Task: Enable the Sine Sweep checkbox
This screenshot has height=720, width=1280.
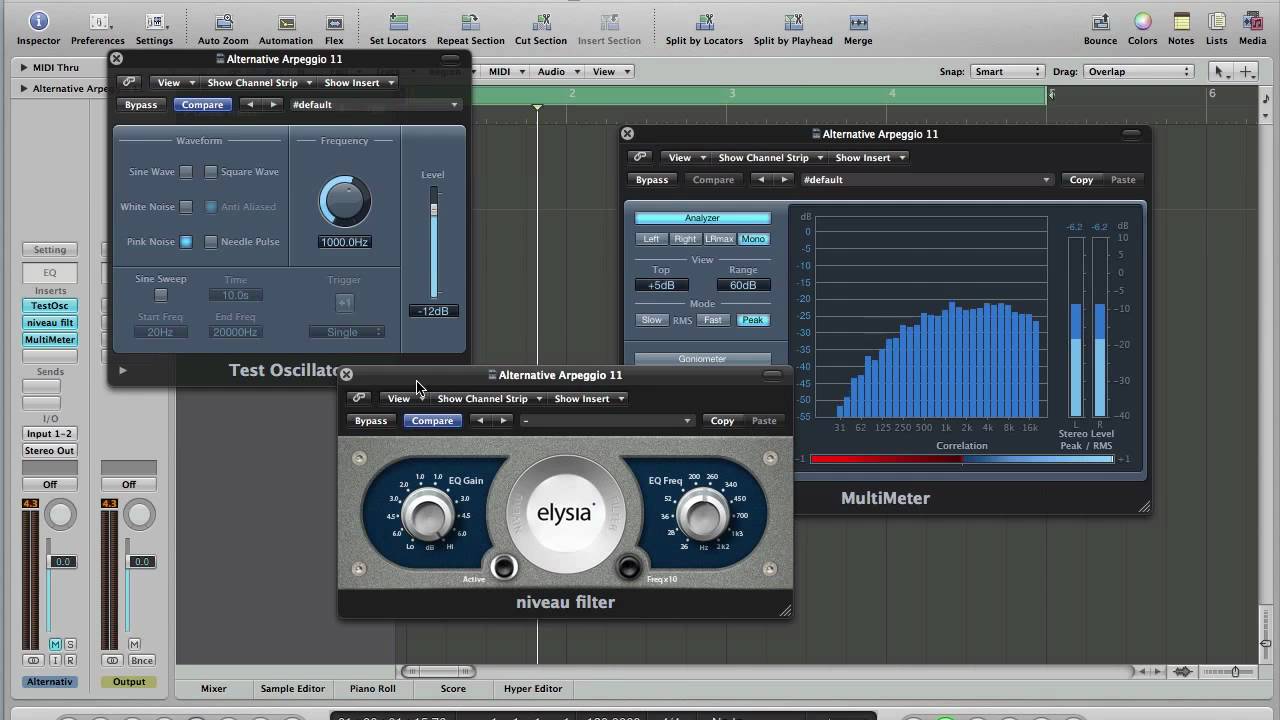Action: (x=161, y=296)
